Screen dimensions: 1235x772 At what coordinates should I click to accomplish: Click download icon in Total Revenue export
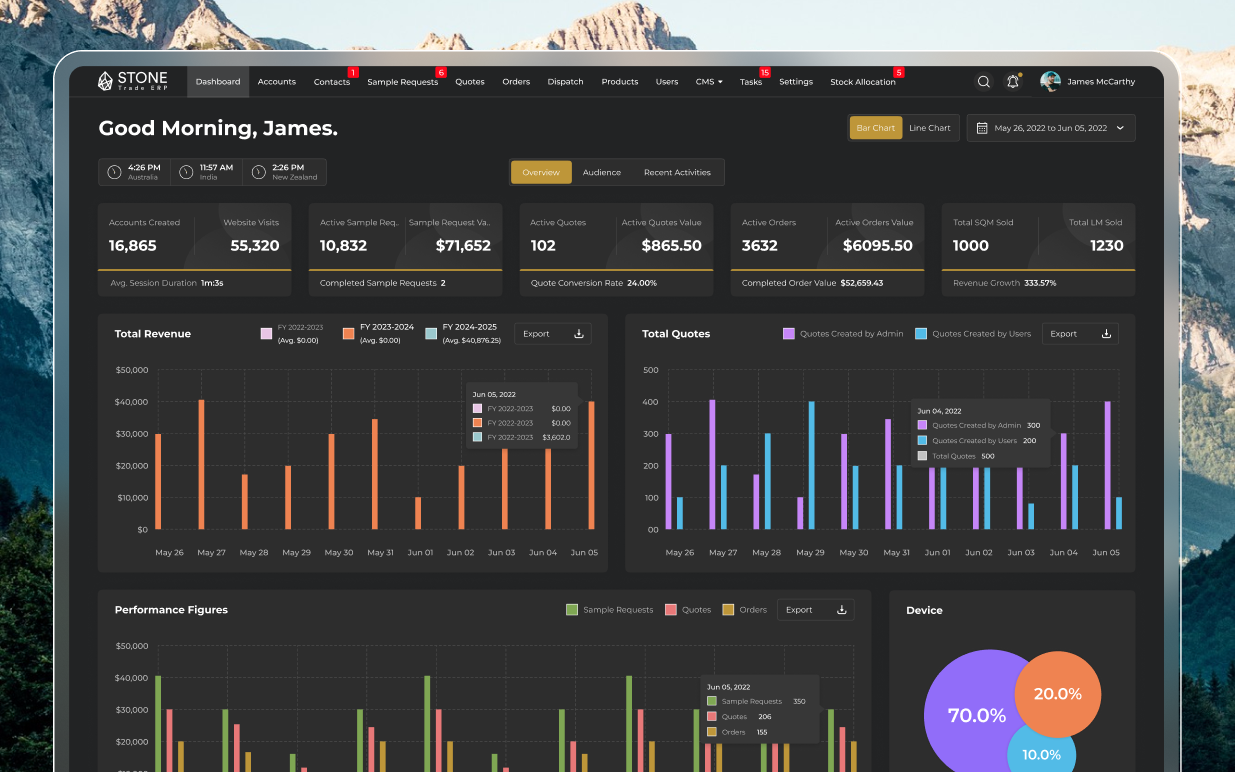(579, 334)
